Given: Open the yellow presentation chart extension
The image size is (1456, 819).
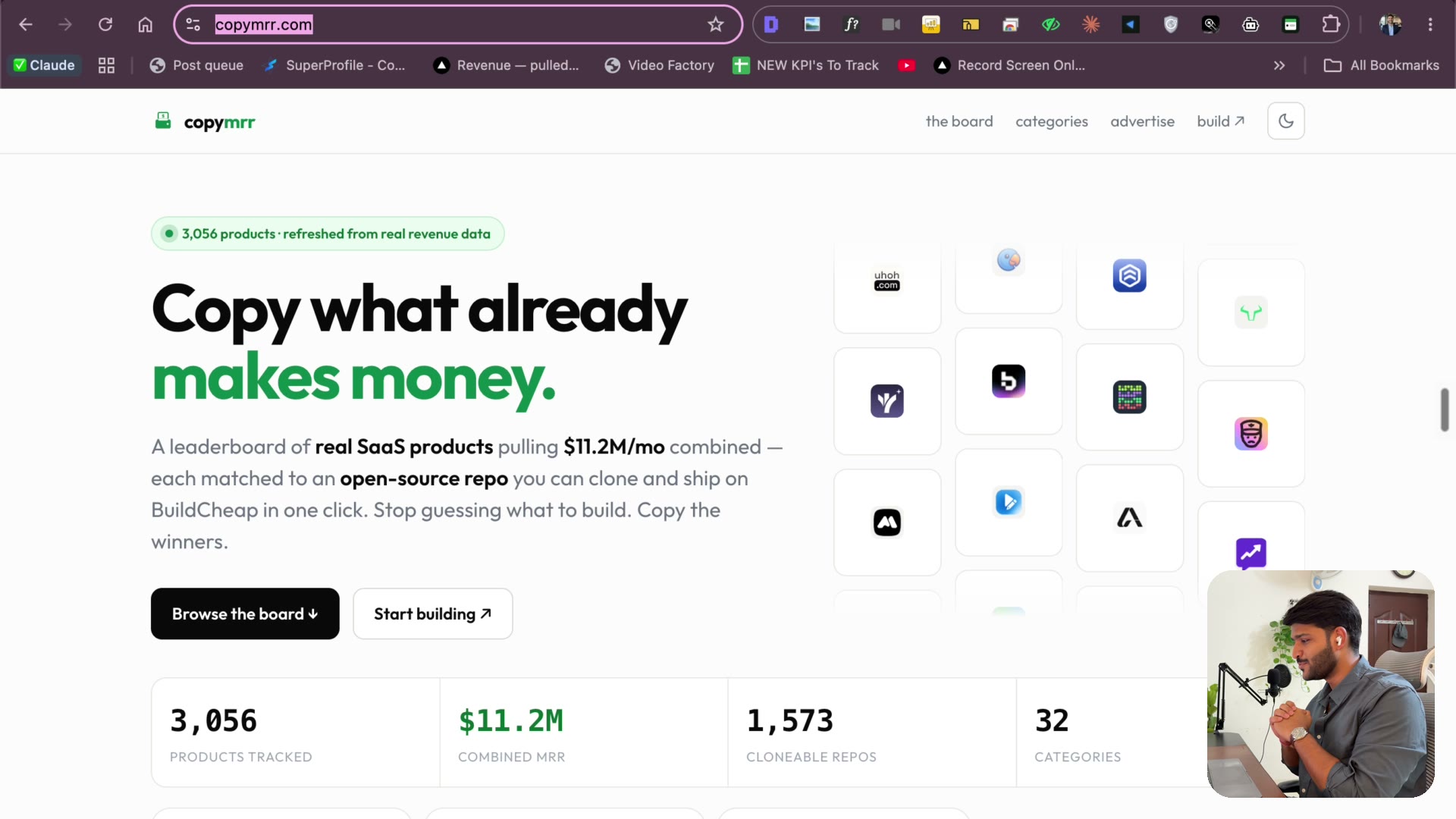Looking at the screenshot, I should [x=931, y=24].
